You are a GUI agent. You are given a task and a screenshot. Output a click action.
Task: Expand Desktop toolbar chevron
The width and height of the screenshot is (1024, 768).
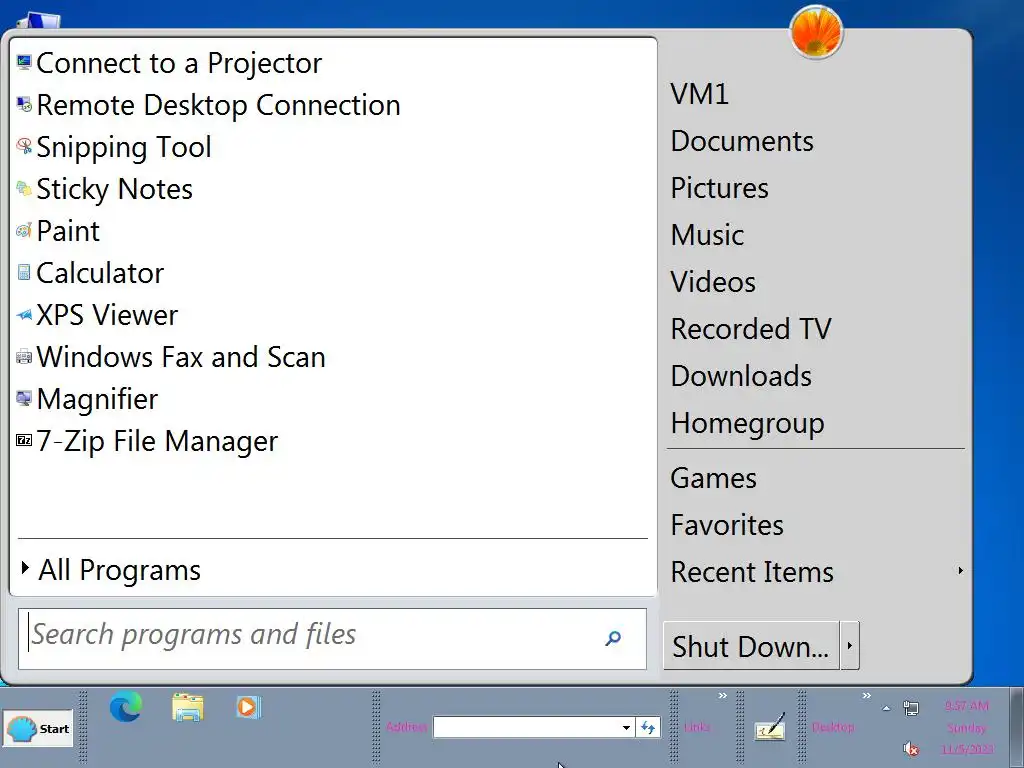point(867,696)
